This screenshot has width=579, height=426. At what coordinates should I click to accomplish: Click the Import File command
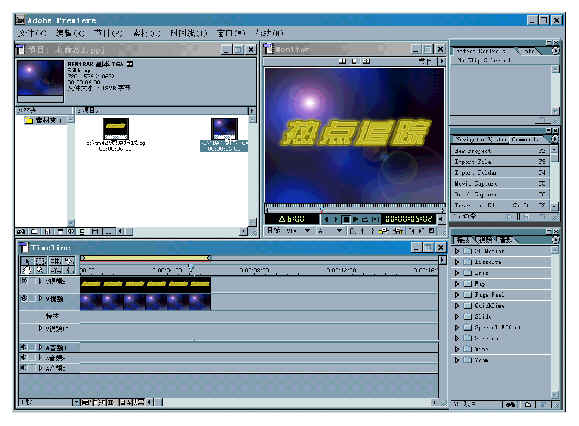pyautogui.click(x=500, y=161)
